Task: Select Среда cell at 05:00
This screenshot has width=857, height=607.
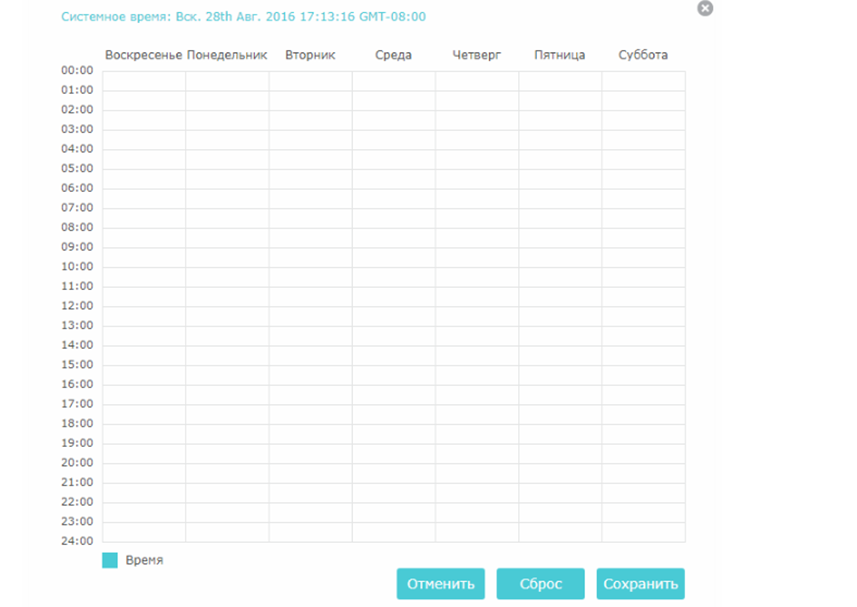Action: coord(394,179)
